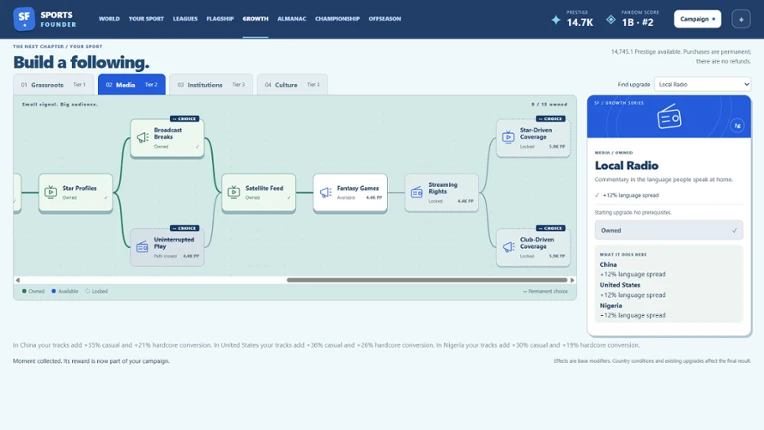
Task: Click the Build a following heading
Action: (81, 62)
